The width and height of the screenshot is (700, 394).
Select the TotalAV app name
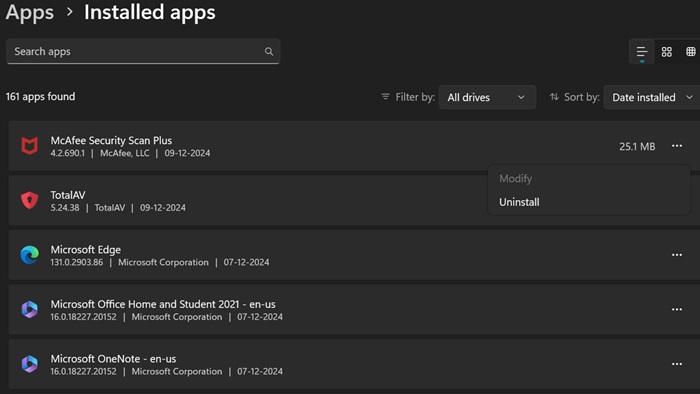click(68, 195)
